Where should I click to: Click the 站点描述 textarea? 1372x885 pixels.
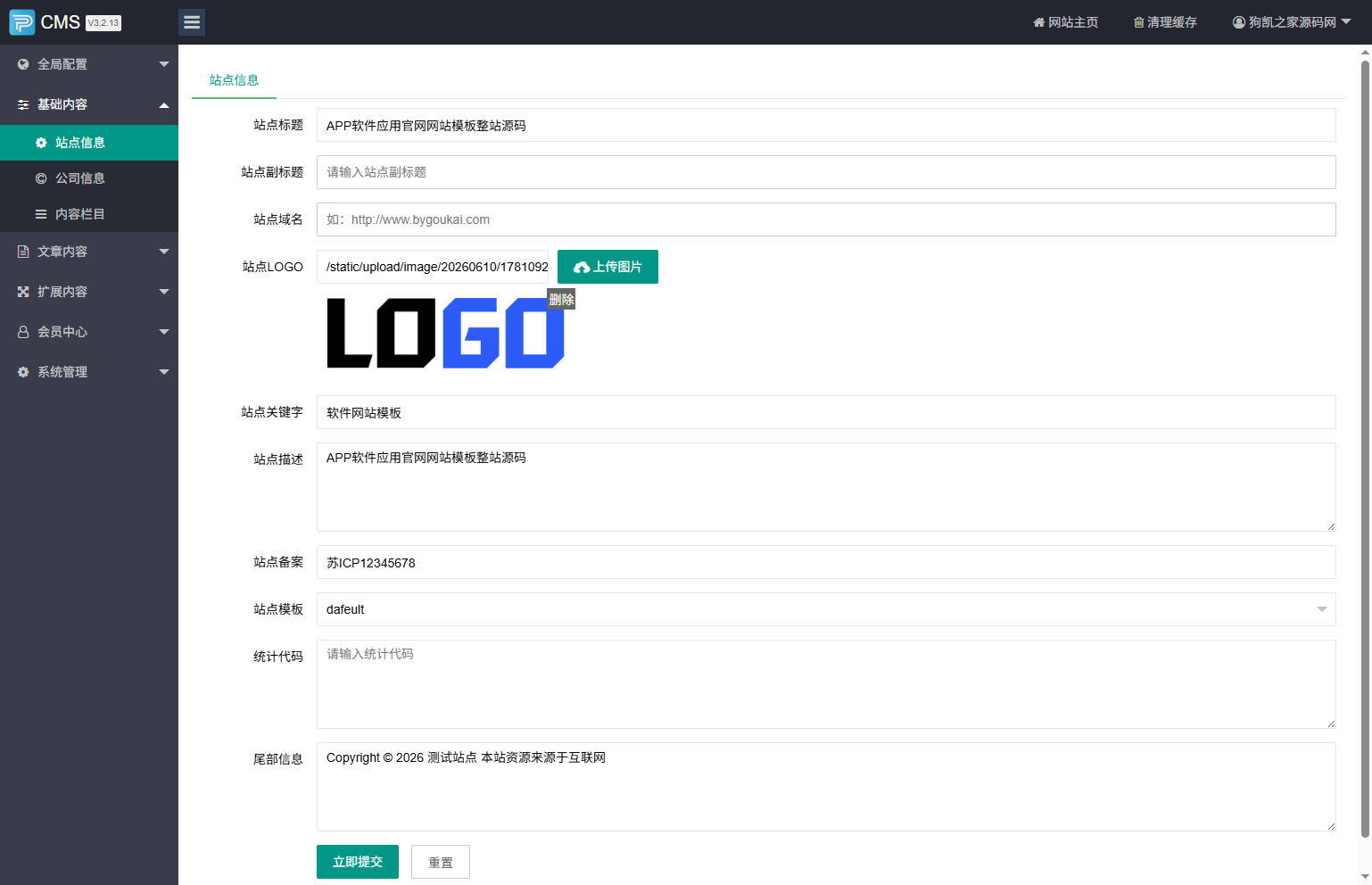826,487
